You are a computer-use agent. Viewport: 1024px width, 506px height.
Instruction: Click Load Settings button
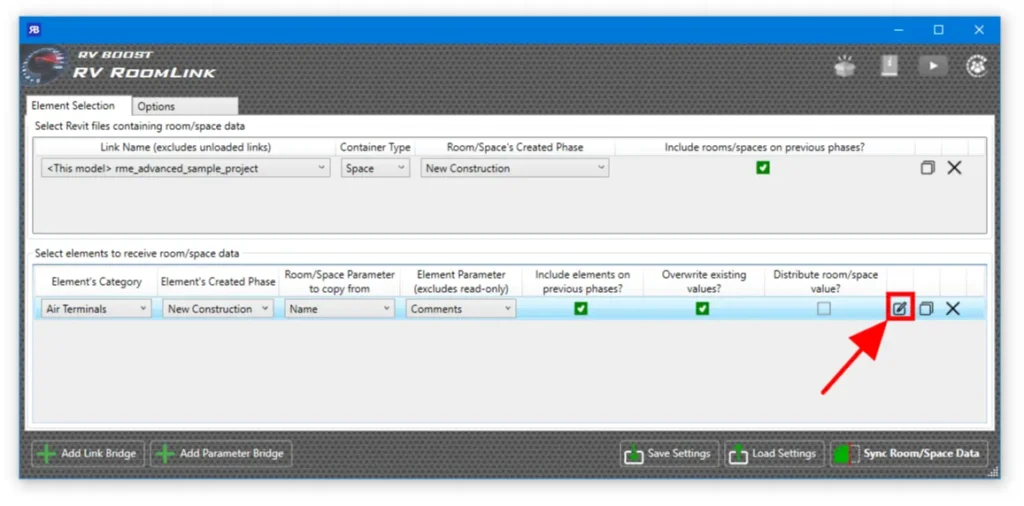[774, 453]
